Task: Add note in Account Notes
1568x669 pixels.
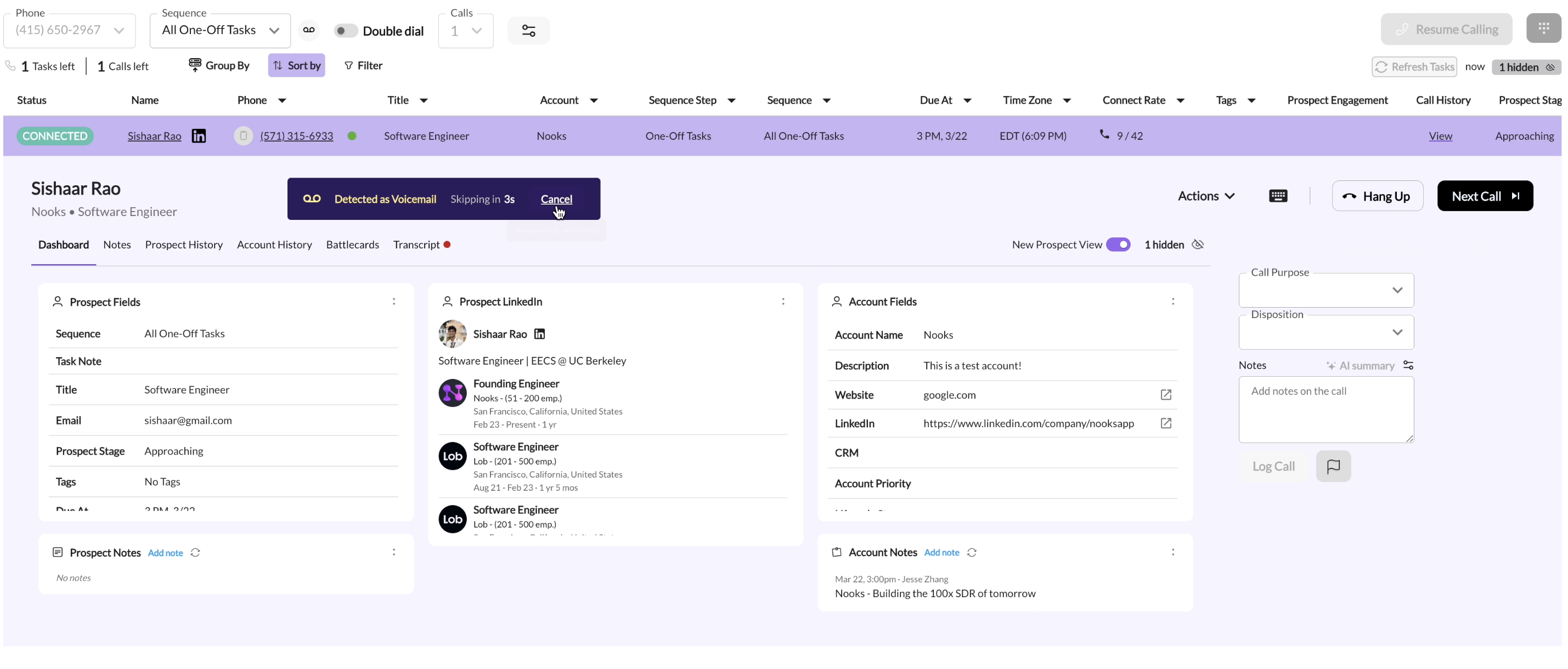Action: click(941, 552)
